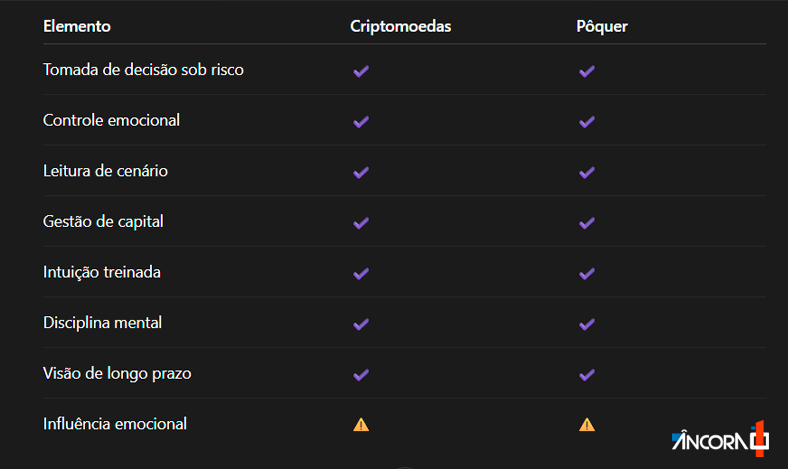The image size is (788, 469).
Task: Select the Tomada de decisão sob risco label
Action: tap(143, 69)
